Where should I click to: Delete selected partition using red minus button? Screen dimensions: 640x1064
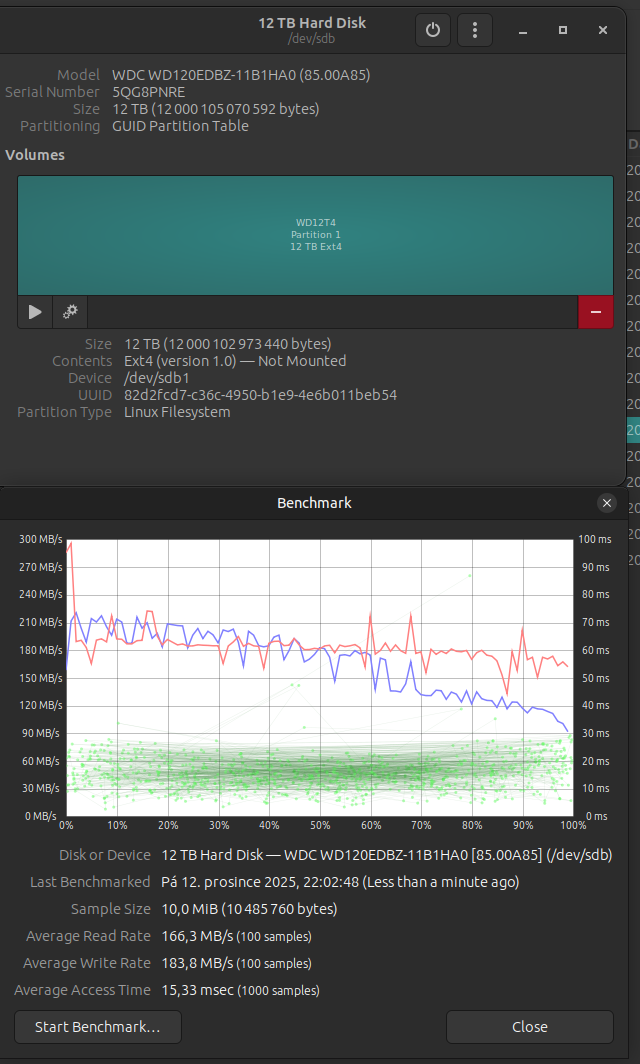[595, 312]
